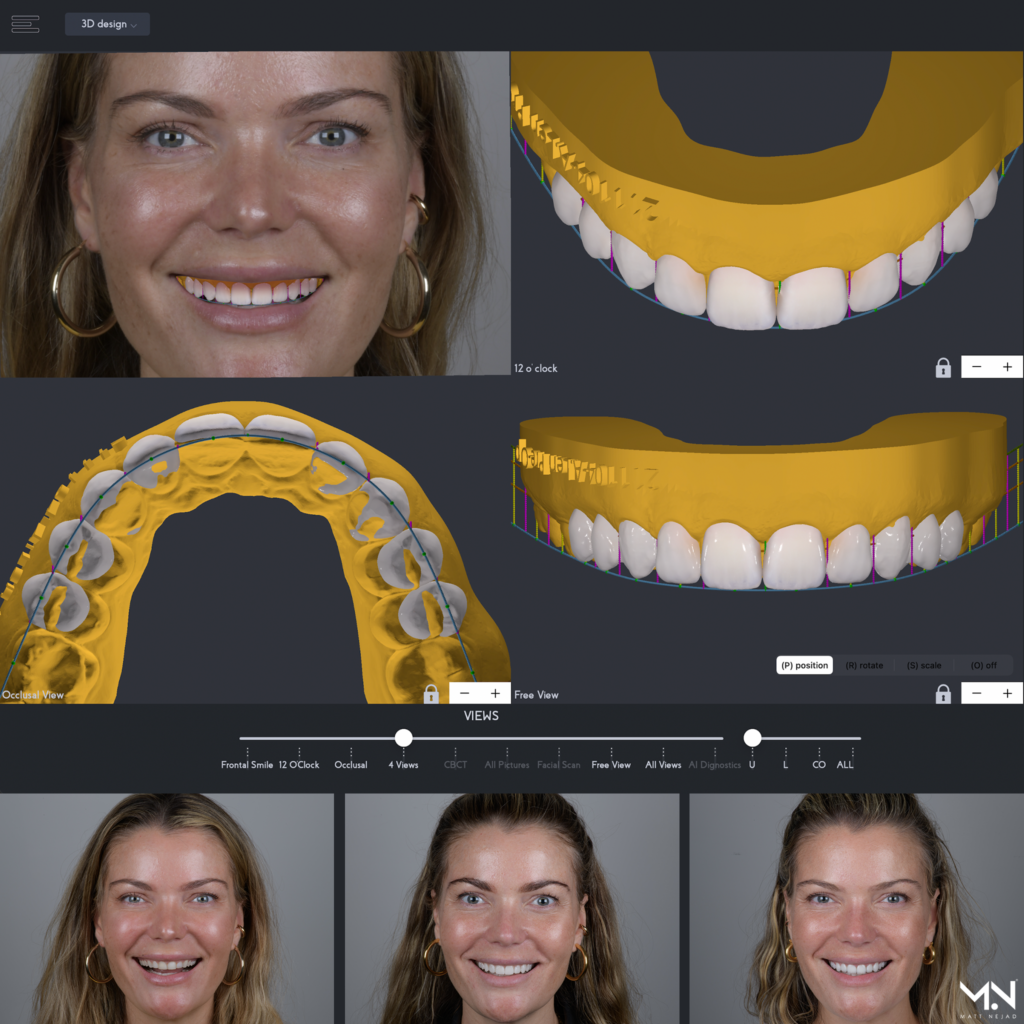The image size is (1024, 1024).
Task: Open the middle smile photo thumbnail
Action: pos(512,907)
